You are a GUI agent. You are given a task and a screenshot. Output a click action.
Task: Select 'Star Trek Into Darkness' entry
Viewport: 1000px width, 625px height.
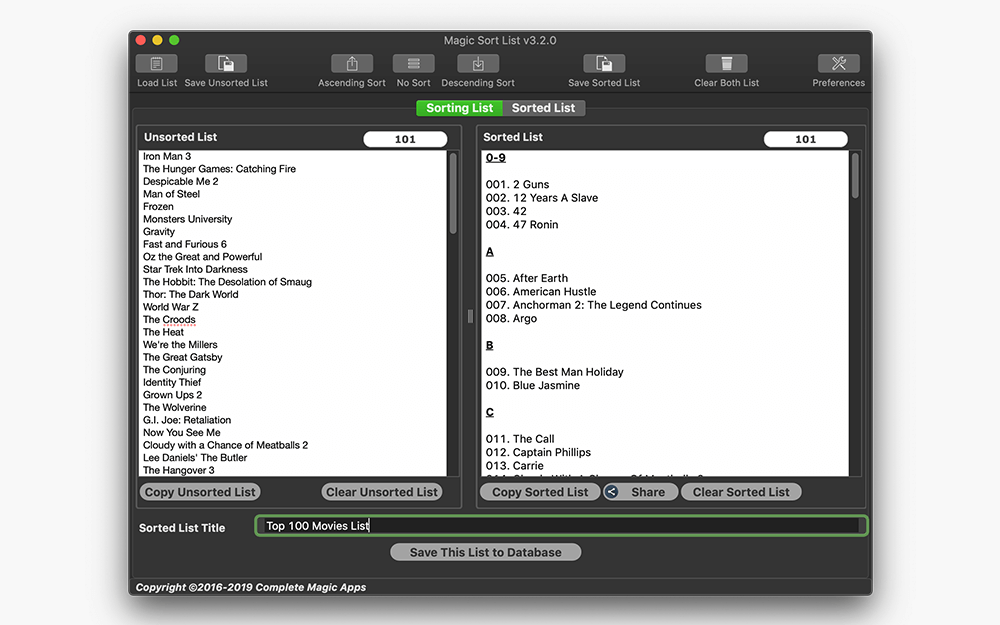click(x=195, y=269)
